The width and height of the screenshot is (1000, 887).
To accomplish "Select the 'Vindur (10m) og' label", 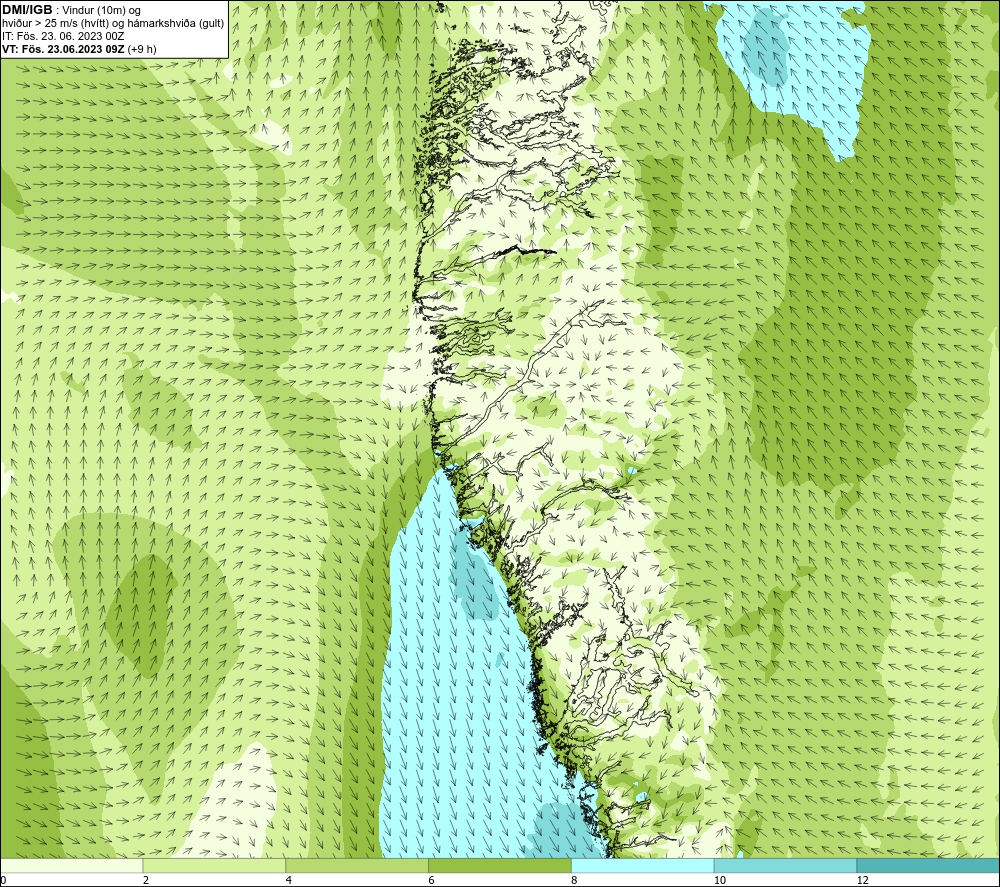I will [x=101, y=10].
